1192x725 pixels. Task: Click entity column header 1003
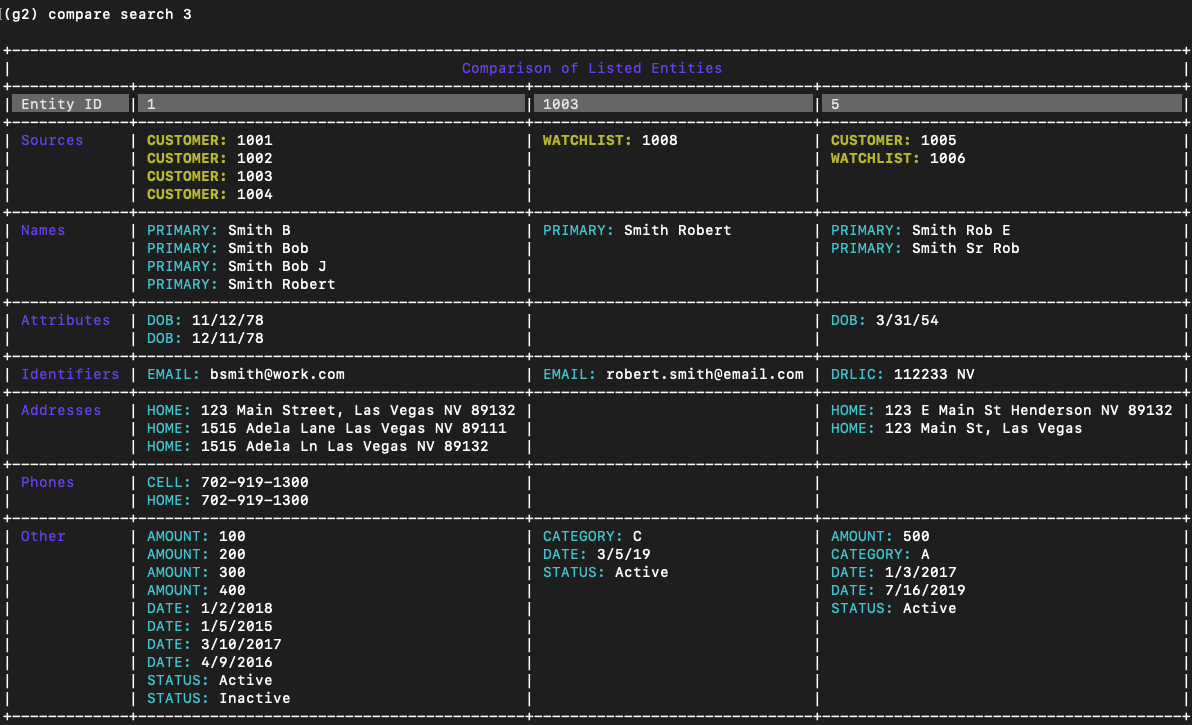tap(673, 104)
